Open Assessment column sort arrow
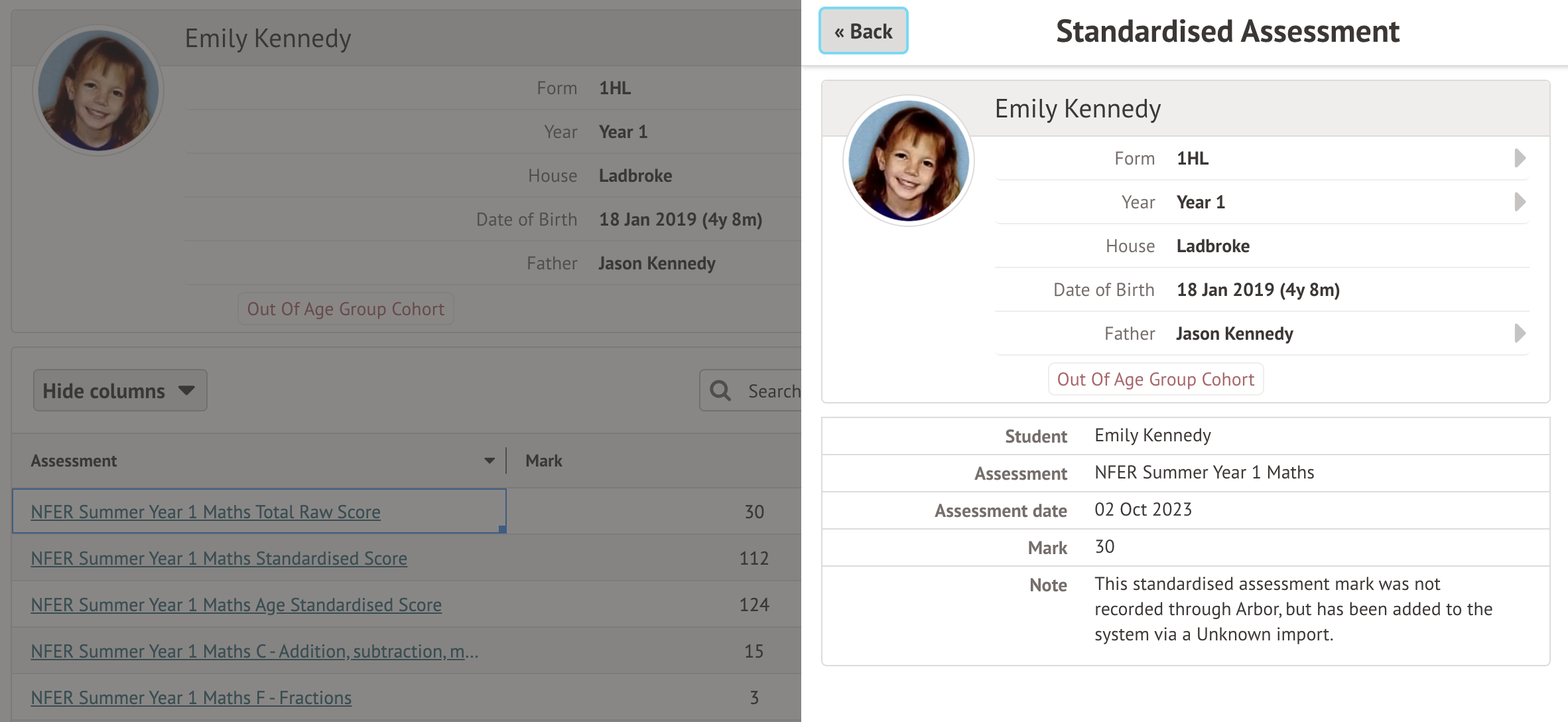Viewport: 1568px width, 722px height. pos(490,461)
